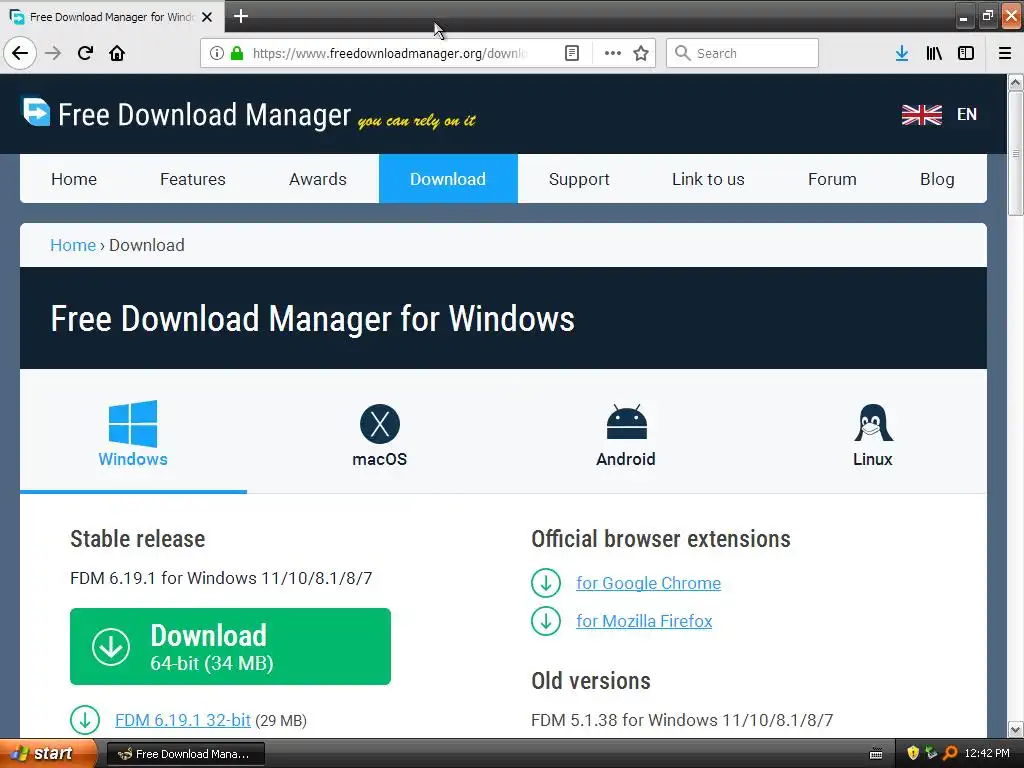Image resolution: width=1024 pixels, height=768 pixels.
Task: Click the Home breadcrumb link
Action: pos(73,245)
